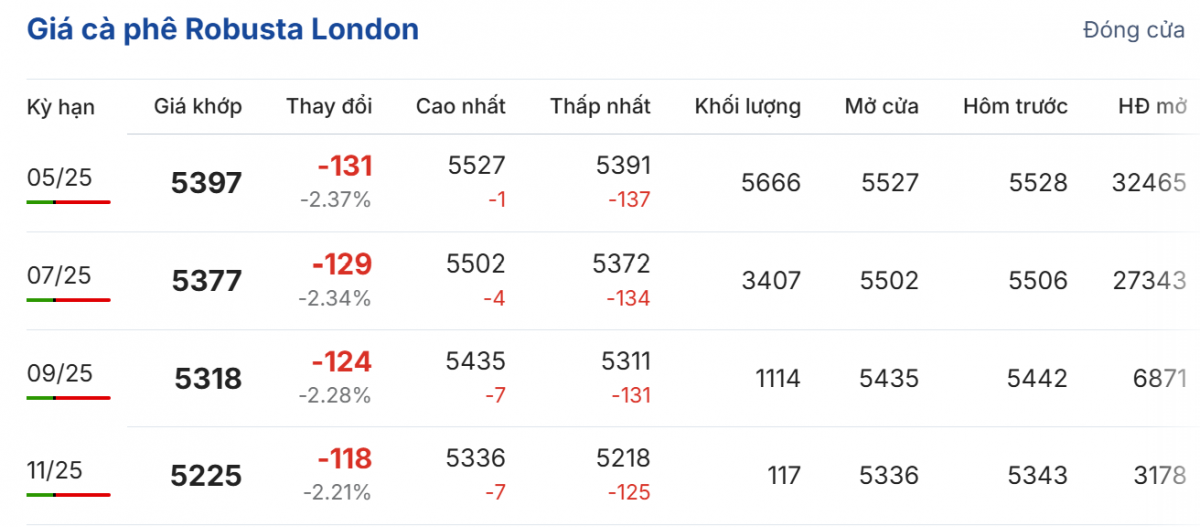Screen dimensions: 1200x527
Task: Click the 'Hôm trước' column header
Action: [1015, 106]
